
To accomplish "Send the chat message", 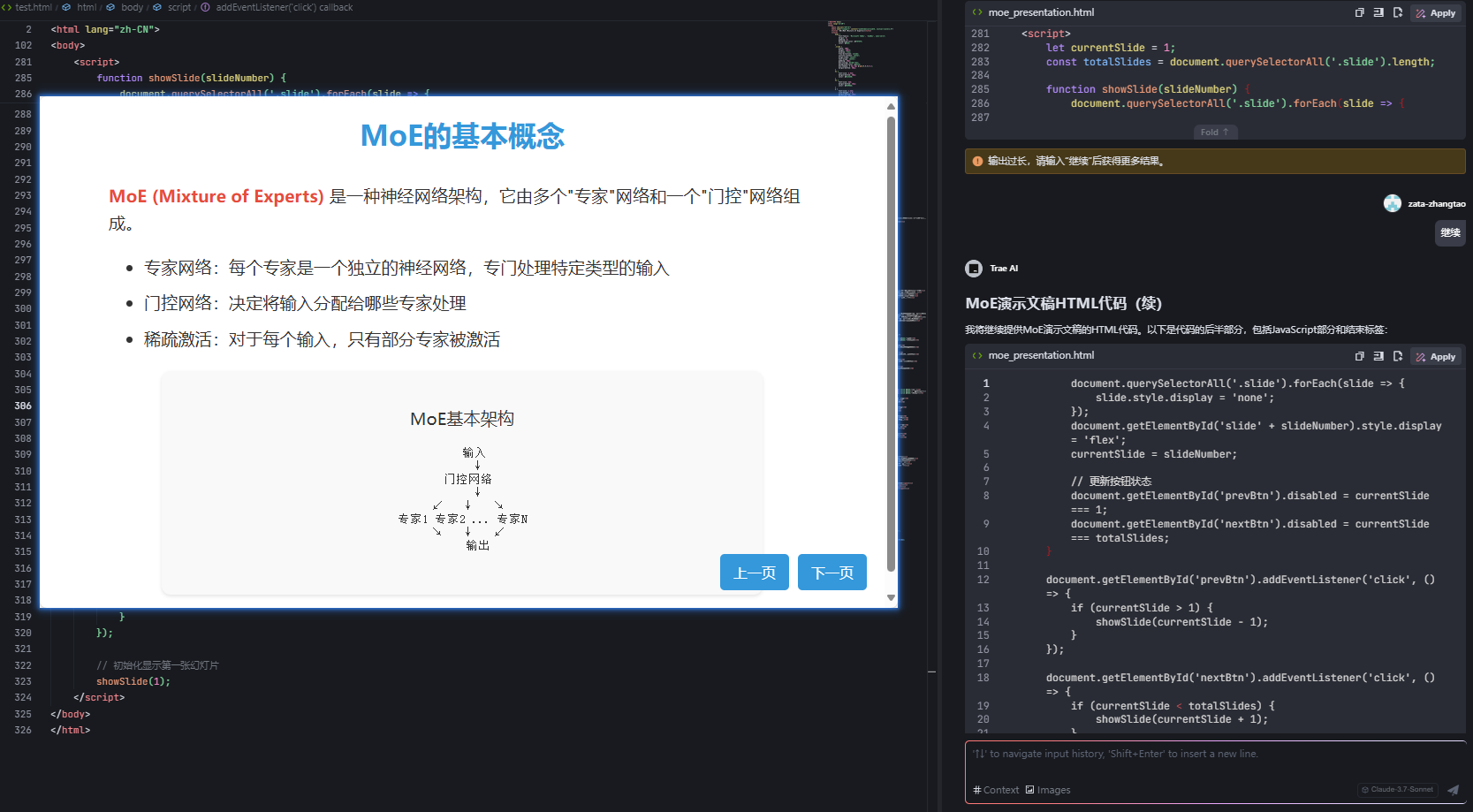I will click(x=1453, y=790).
